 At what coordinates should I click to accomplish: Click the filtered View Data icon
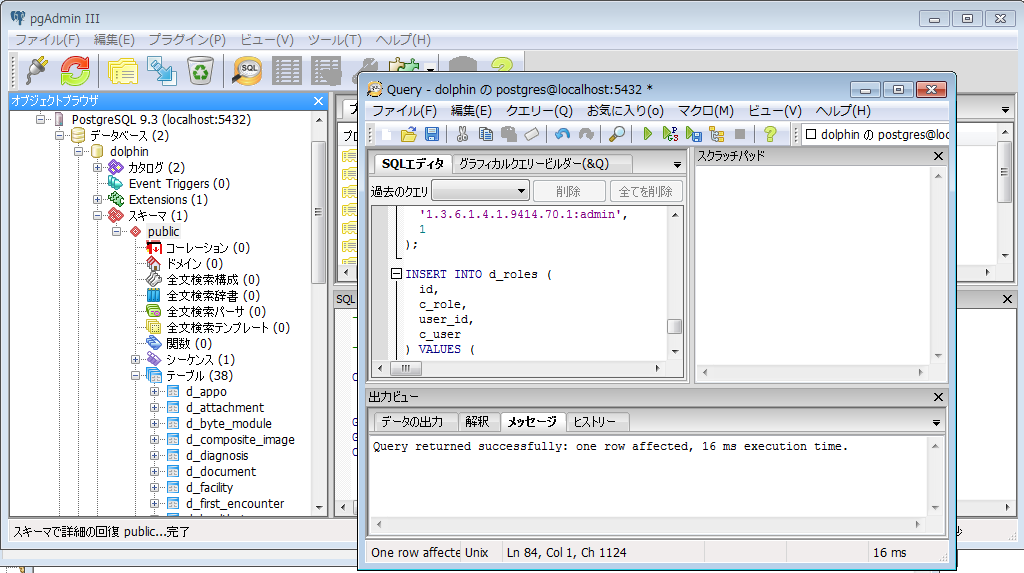(326, 71)
